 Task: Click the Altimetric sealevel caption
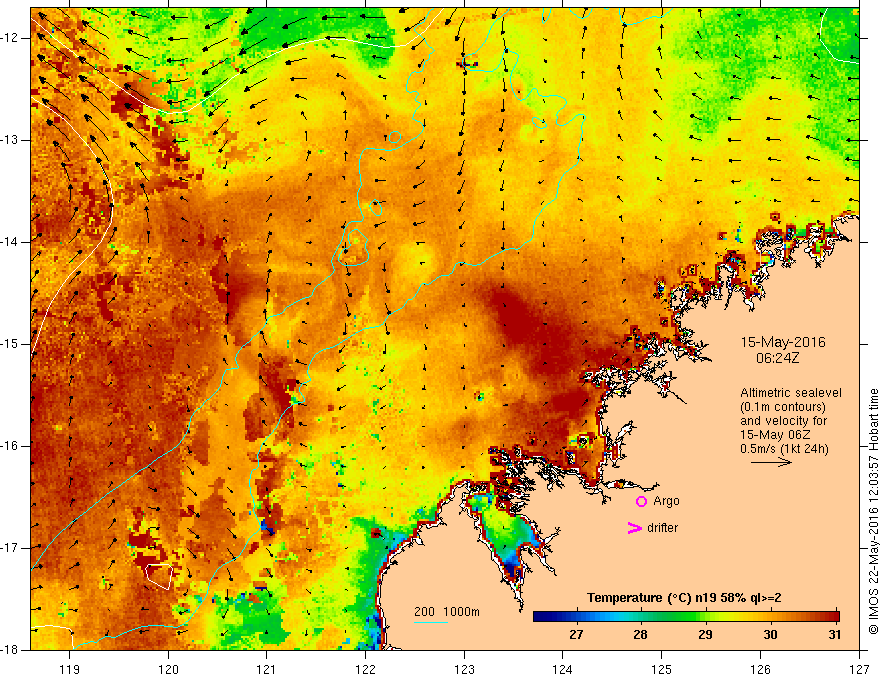pos(791,393)
